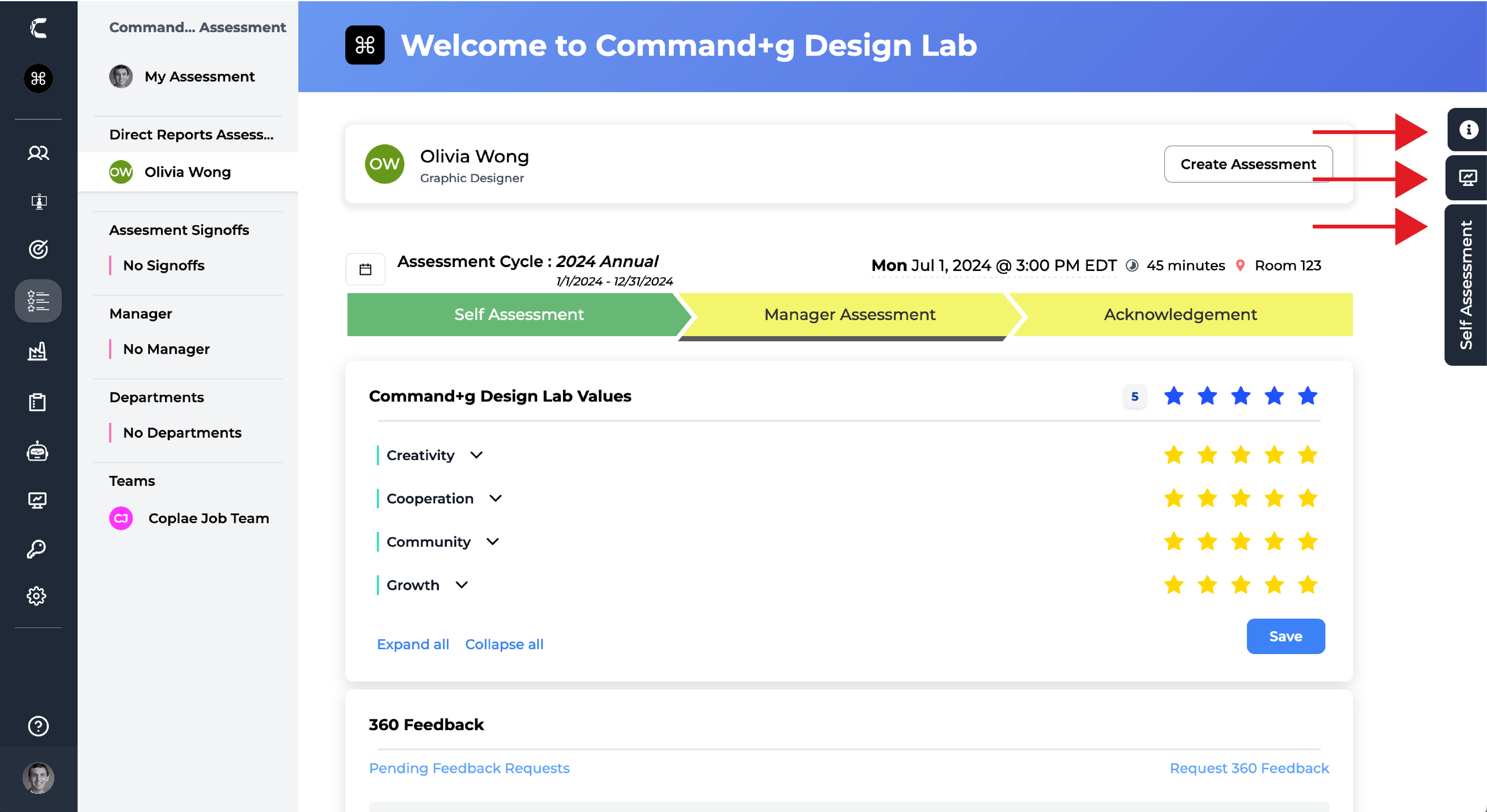Image resolution: width=1487 pixels, height=812 pixels.
Task: Set Growth rating to fifth star
Action: [1308, 585]
